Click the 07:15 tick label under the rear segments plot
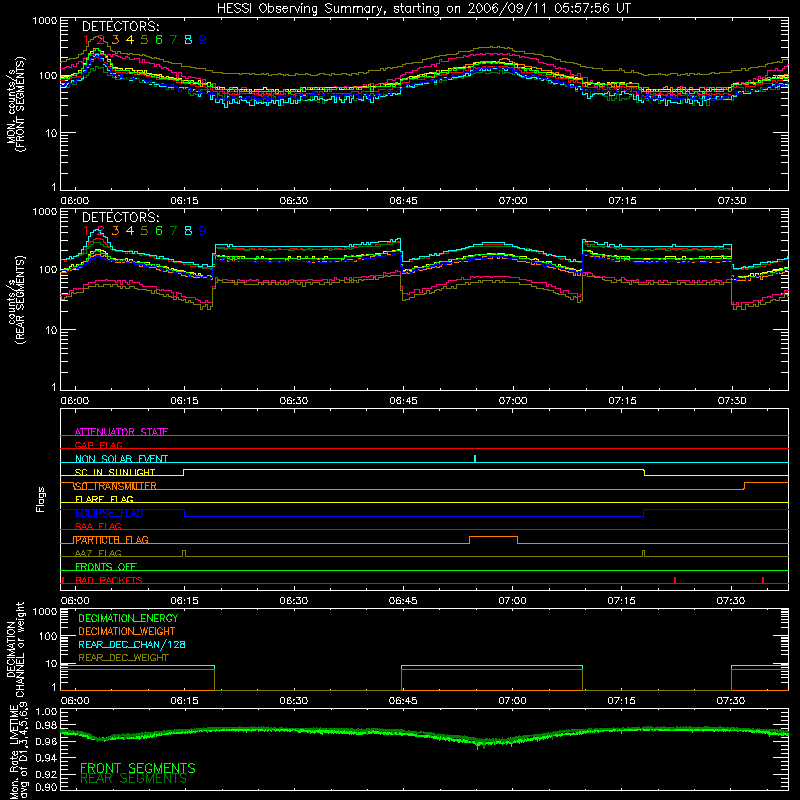 tap(622, 401)
